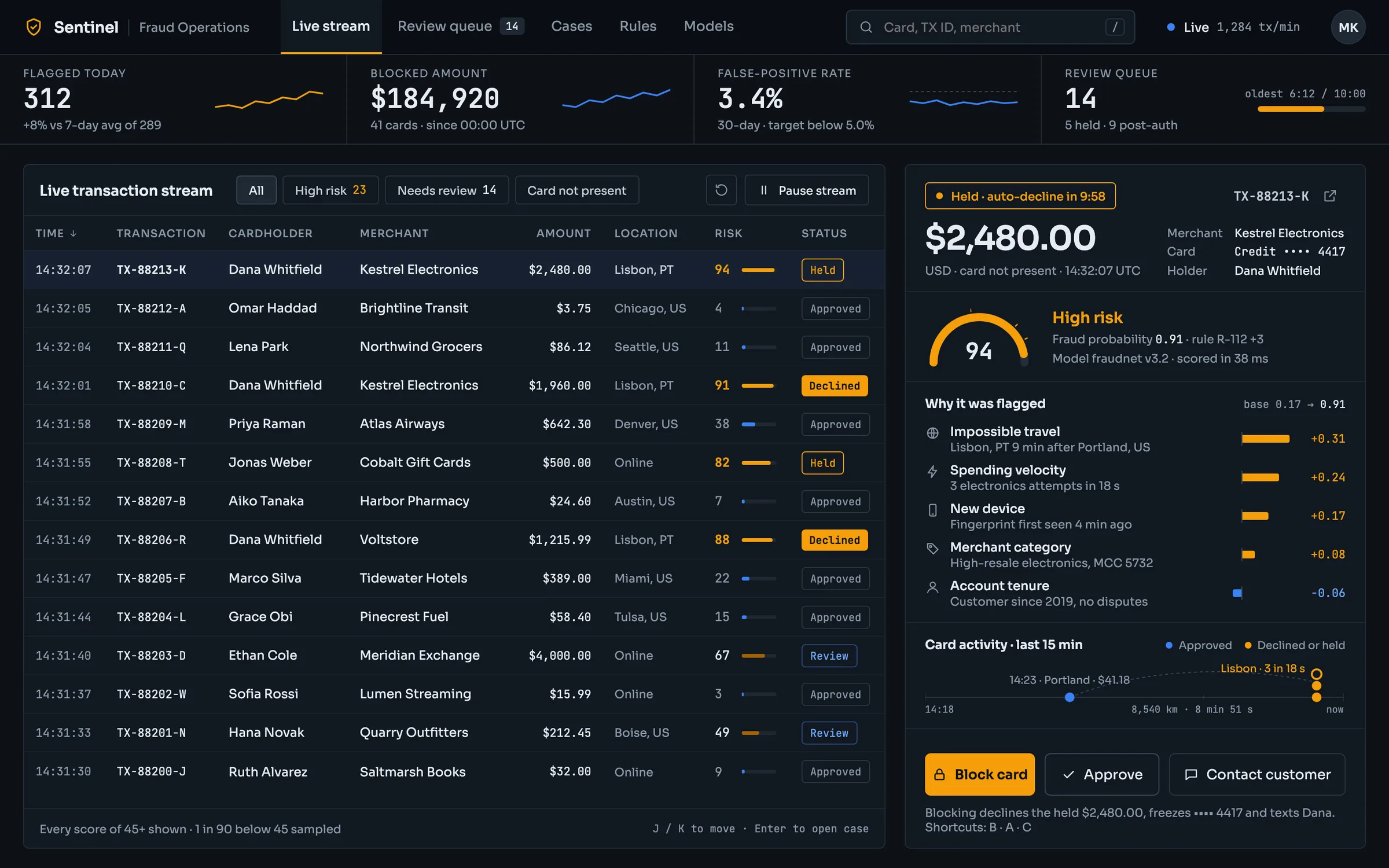Image resolution: width=1389 pixels, height=868 pixels.
Task: Click the Held badge for TX-88208-T
Action: [822, 463]
